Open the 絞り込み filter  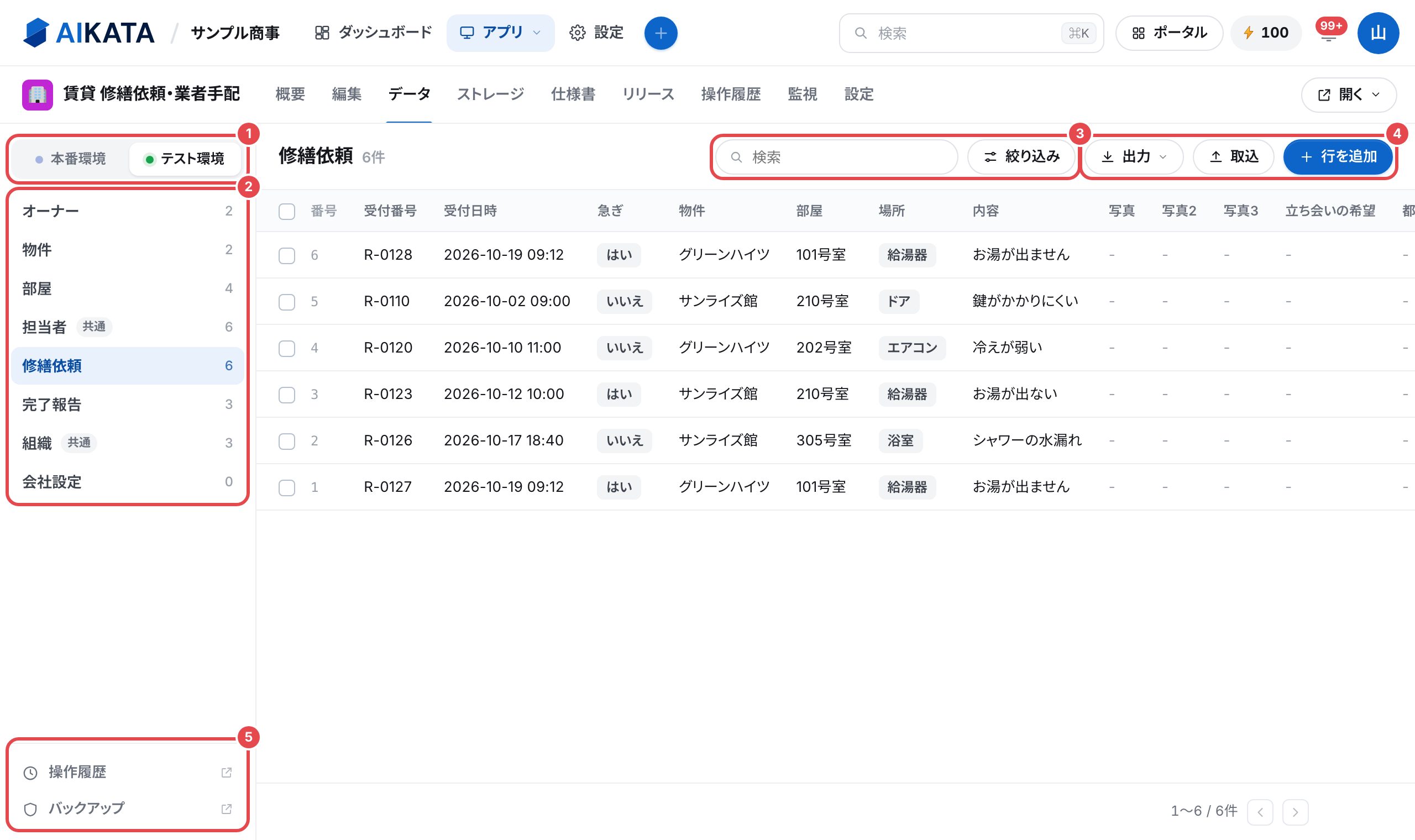coord(1021,157)
